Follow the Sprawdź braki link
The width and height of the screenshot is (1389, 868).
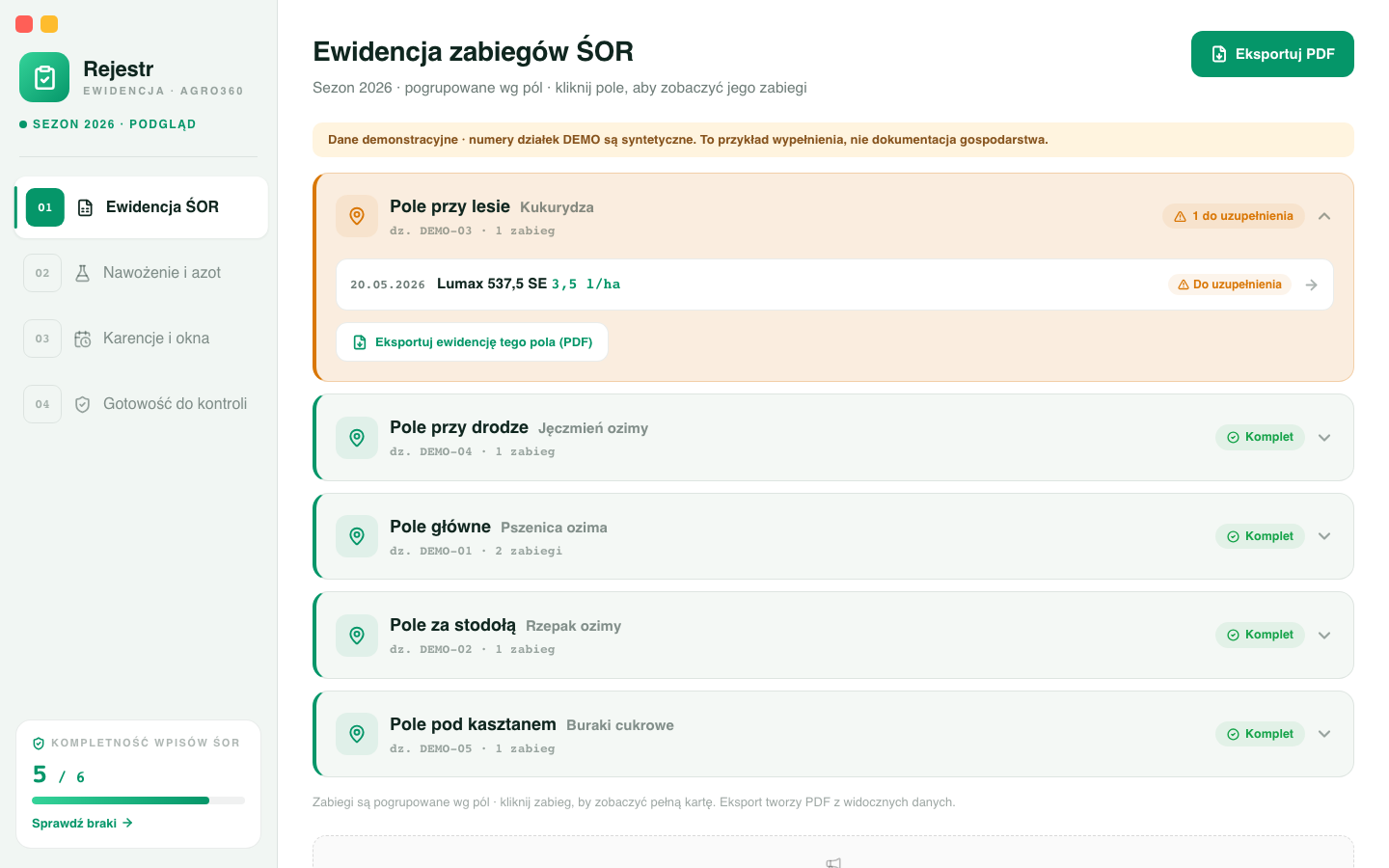[x=82, y=824]
